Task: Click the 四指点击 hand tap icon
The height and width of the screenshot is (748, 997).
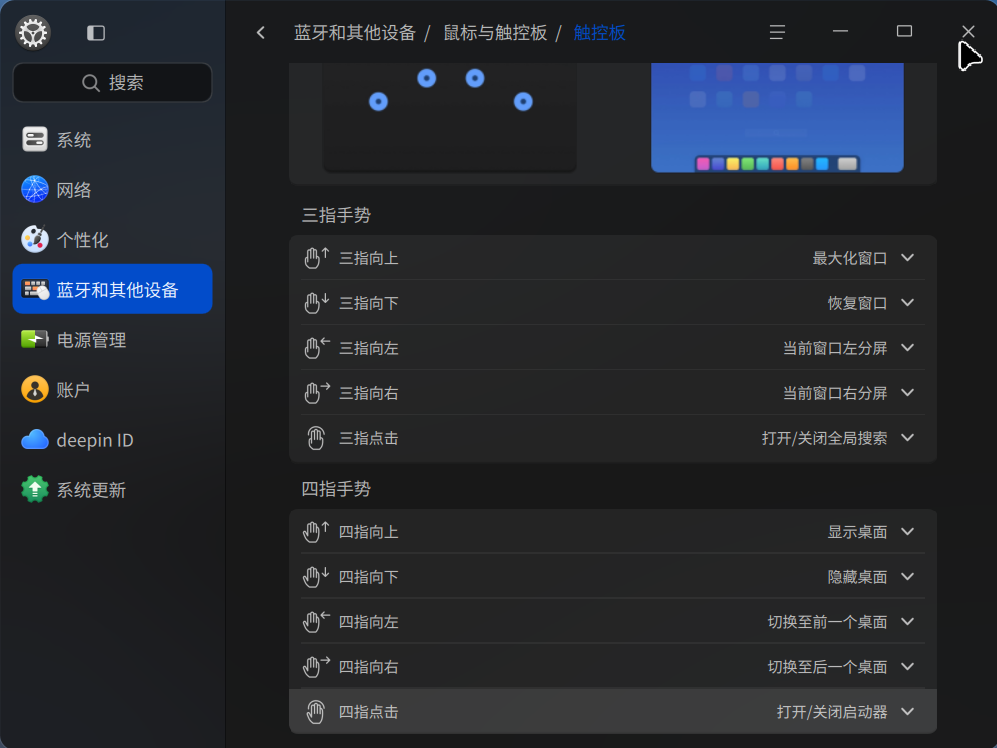Action: coord(316,712)
